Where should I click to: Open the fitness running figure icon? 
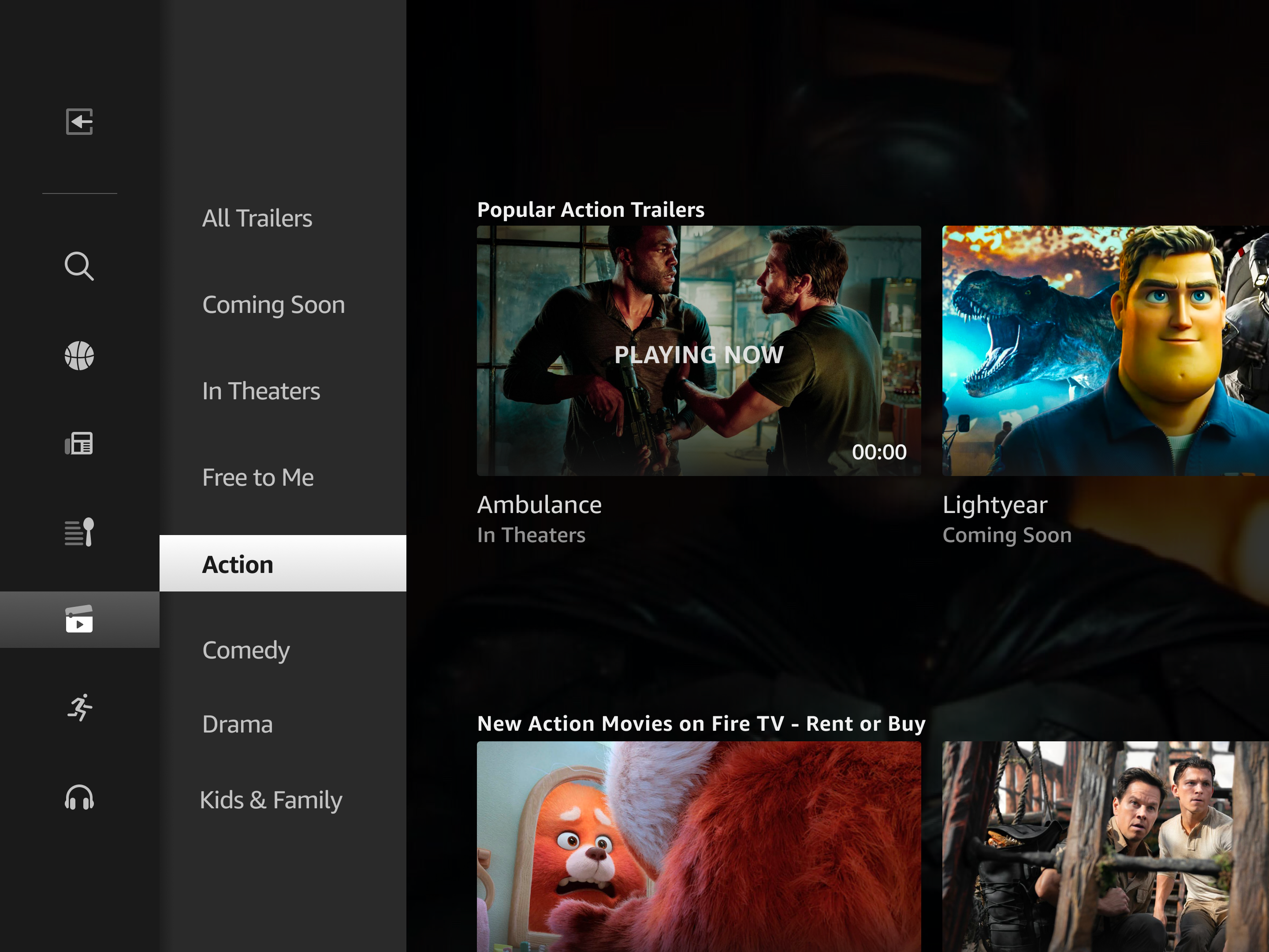[x=80, y=708]
